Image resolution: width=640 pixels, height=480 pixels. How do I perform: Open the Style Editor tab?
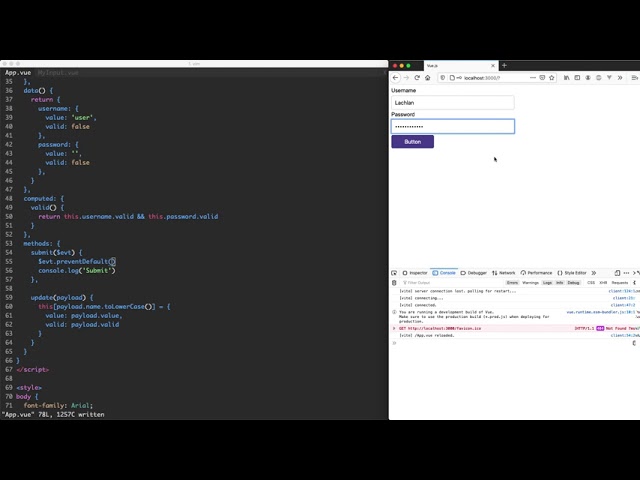(x=572, y=273)
